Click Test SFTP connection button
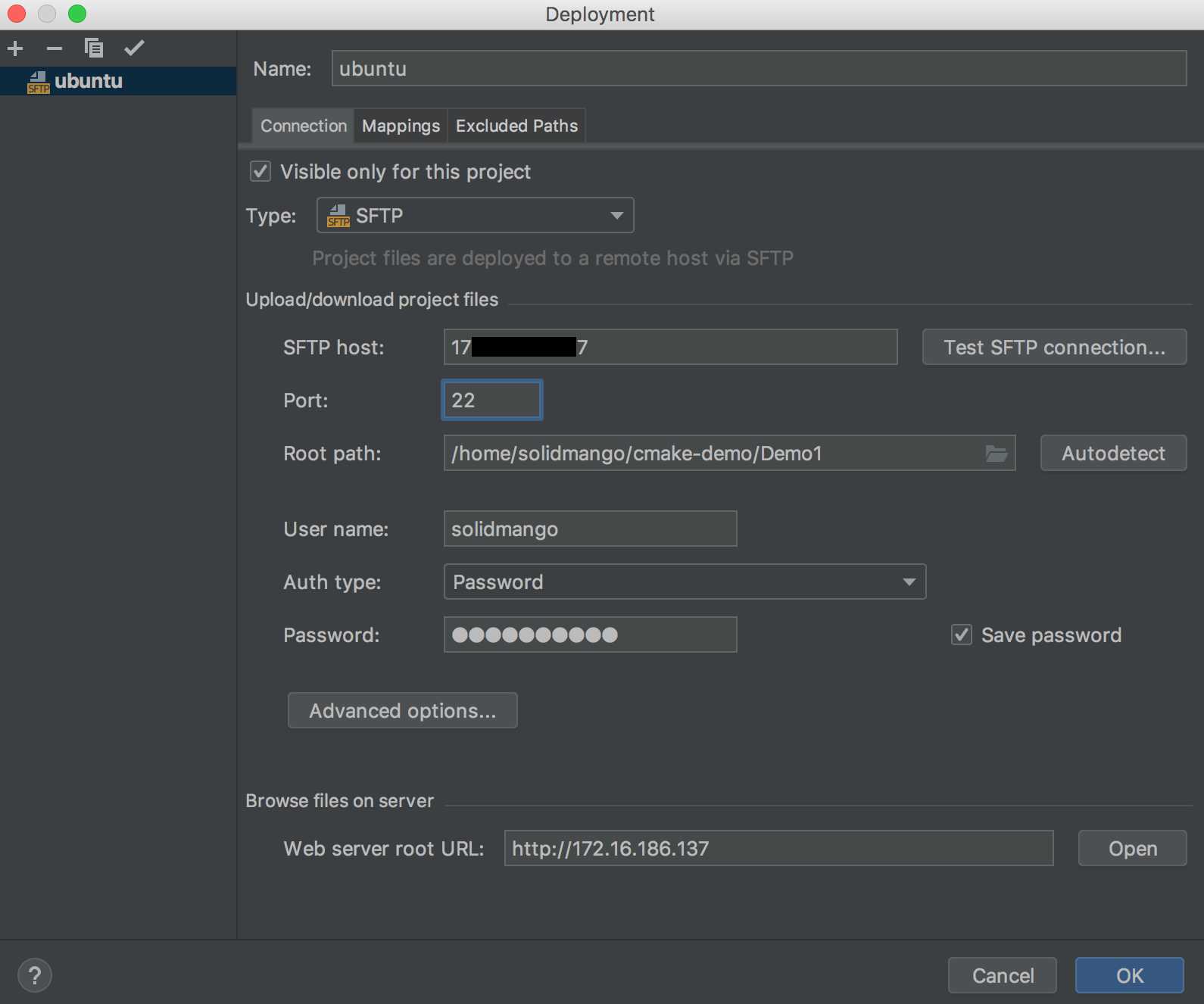 click(1054, 347)
